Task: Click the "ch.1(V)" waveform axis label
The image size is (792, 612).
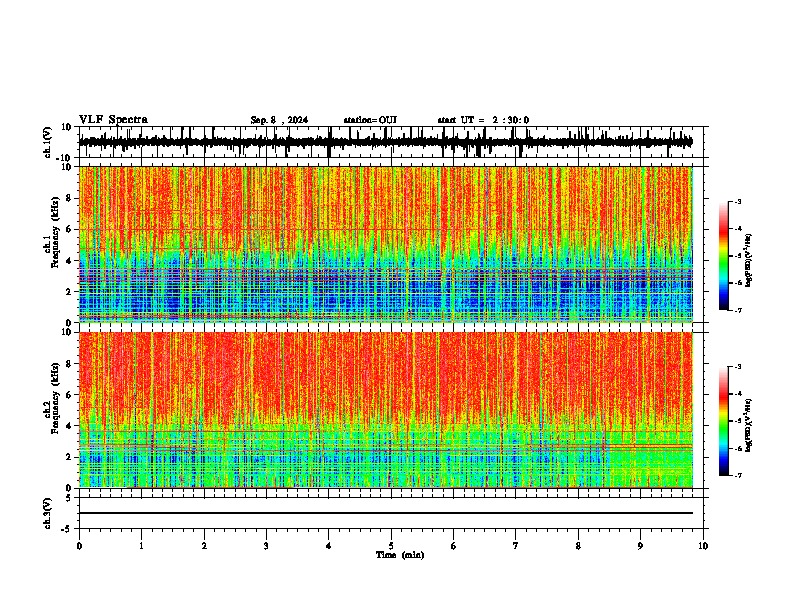Action: click(48, 142)
